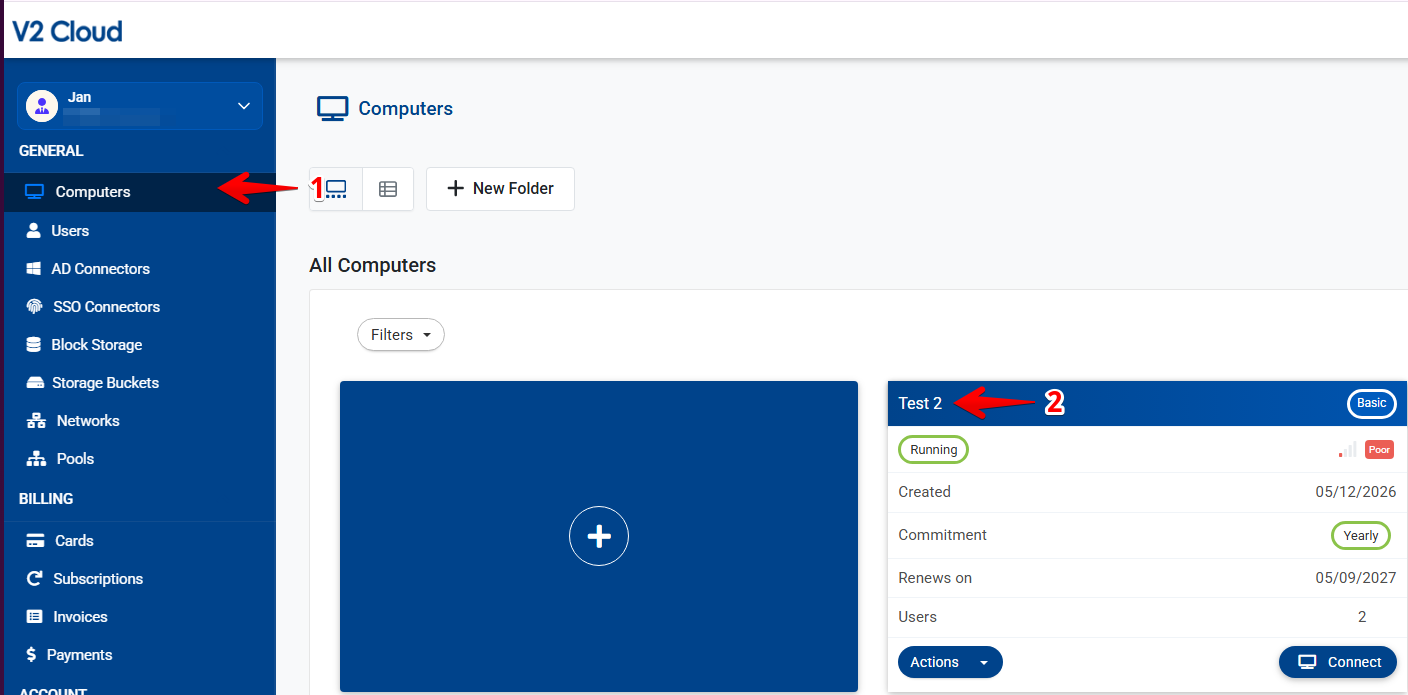This screenshot has height=695, width=1408.
Task: Click the Invoices list icon
Action: pos(35,617)
